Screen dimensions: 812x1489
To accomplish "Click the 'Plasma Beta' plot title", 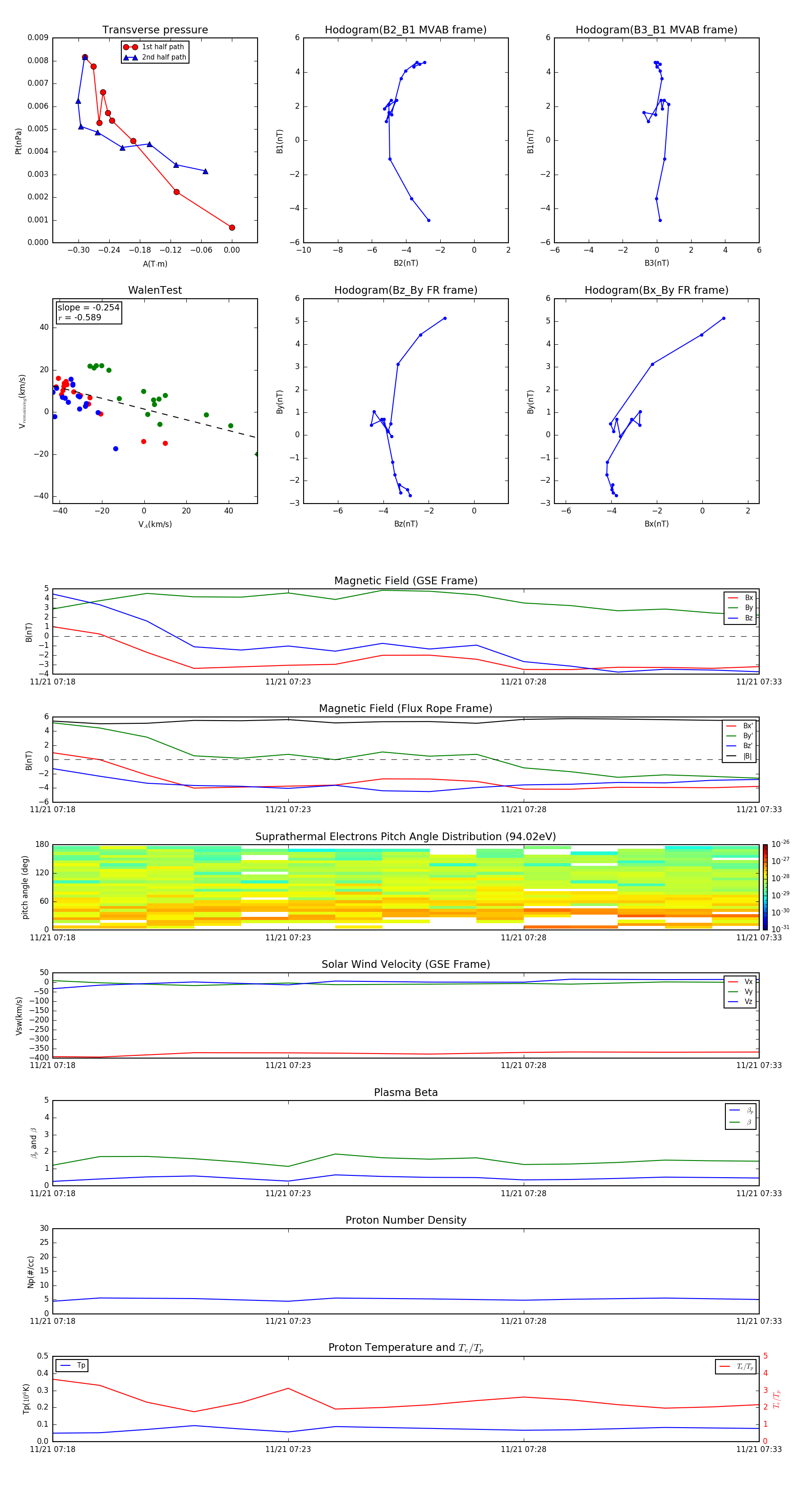I will point(406,1092).
